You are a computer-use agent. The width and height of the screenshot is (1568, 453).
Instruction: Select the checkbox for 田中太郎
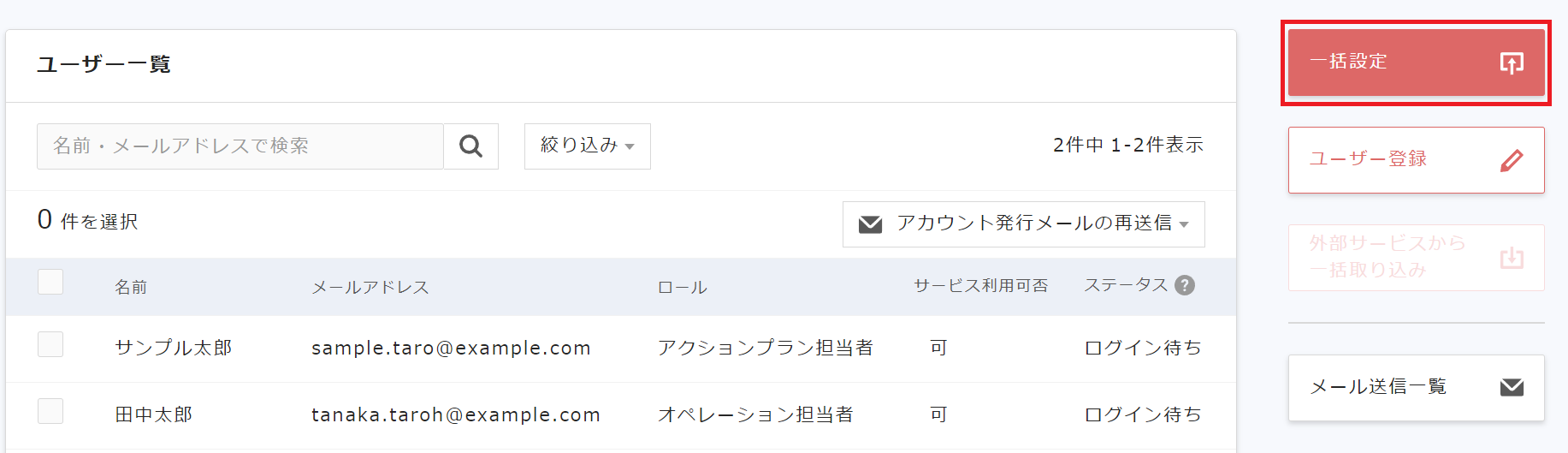[x=50, y=411]
